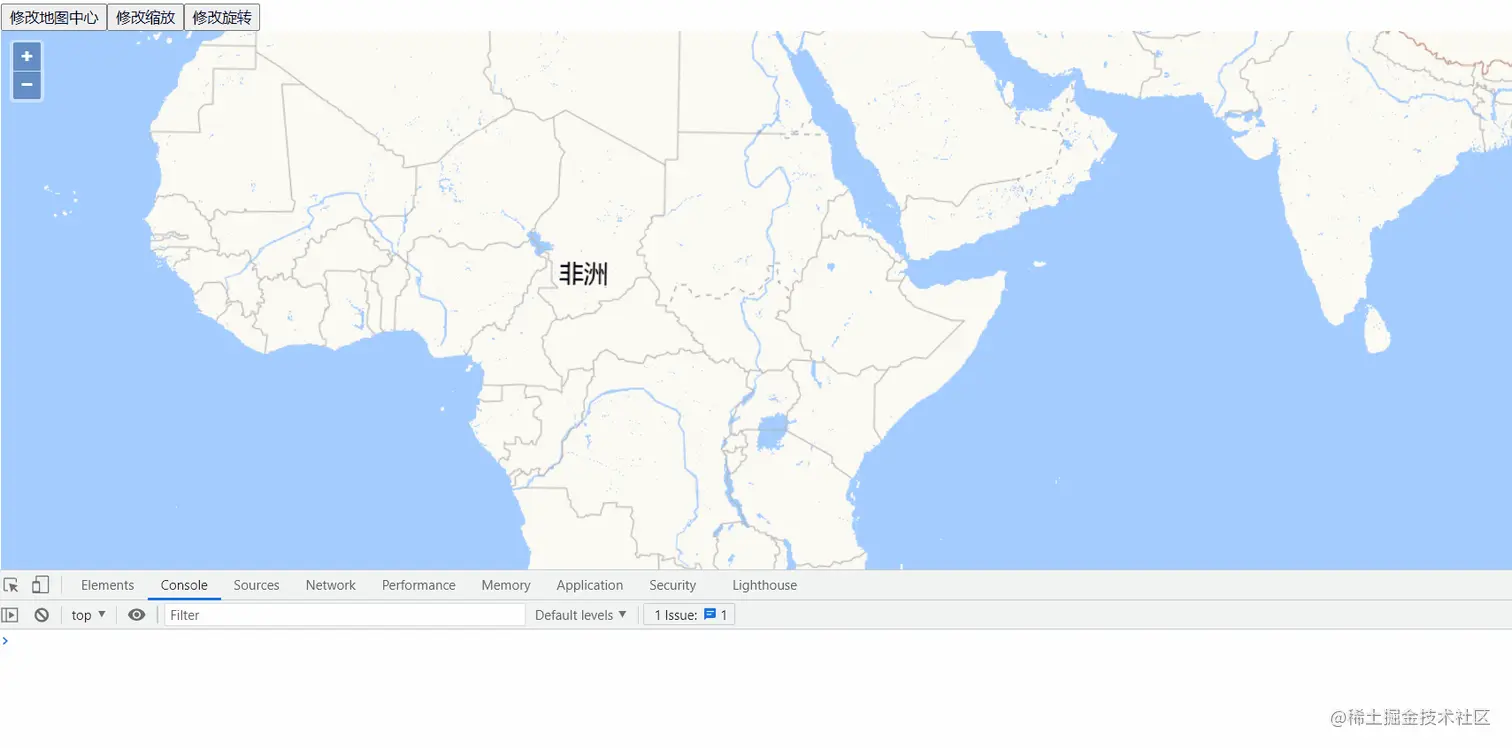1512x748 pixels.
Task: Toggle the device toolbar icon
Action: [40, 585]
